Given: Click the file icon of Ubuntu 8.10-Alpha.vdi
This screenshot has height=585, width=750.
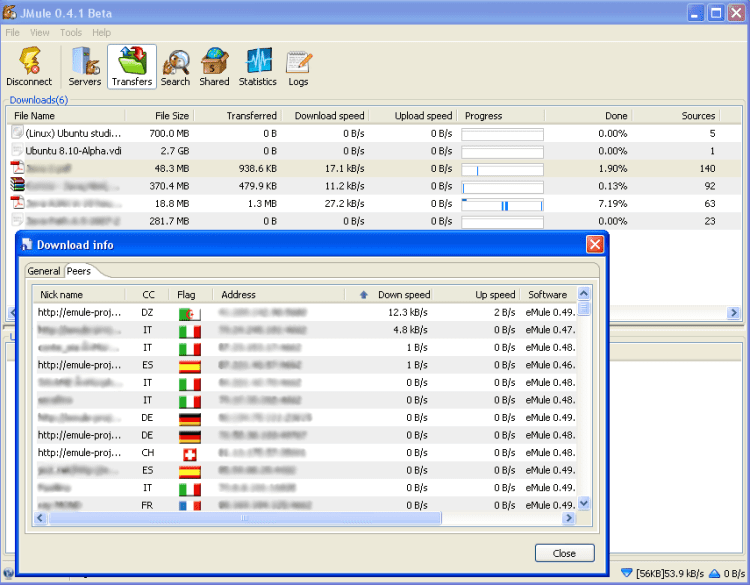Looking at the screenshot, I should click(17, 150).
